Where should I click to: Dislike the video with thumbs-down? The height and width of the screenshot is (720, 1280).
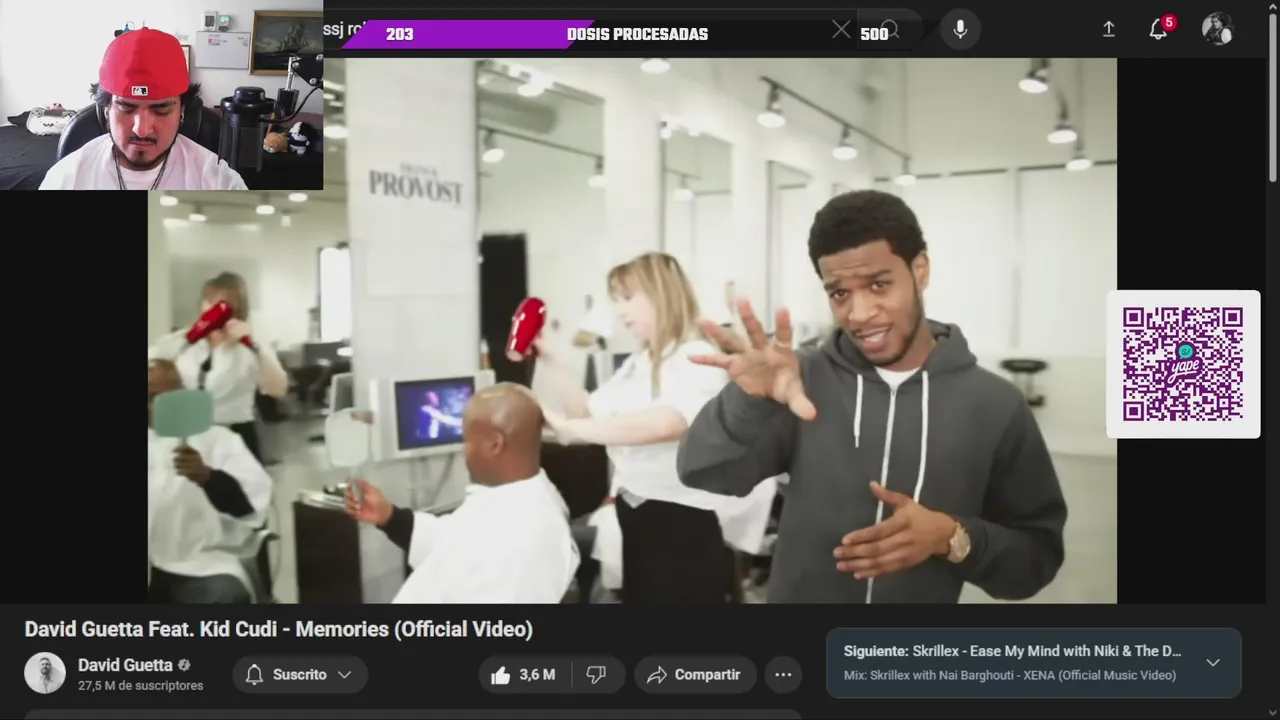click(x=597, y=675)
